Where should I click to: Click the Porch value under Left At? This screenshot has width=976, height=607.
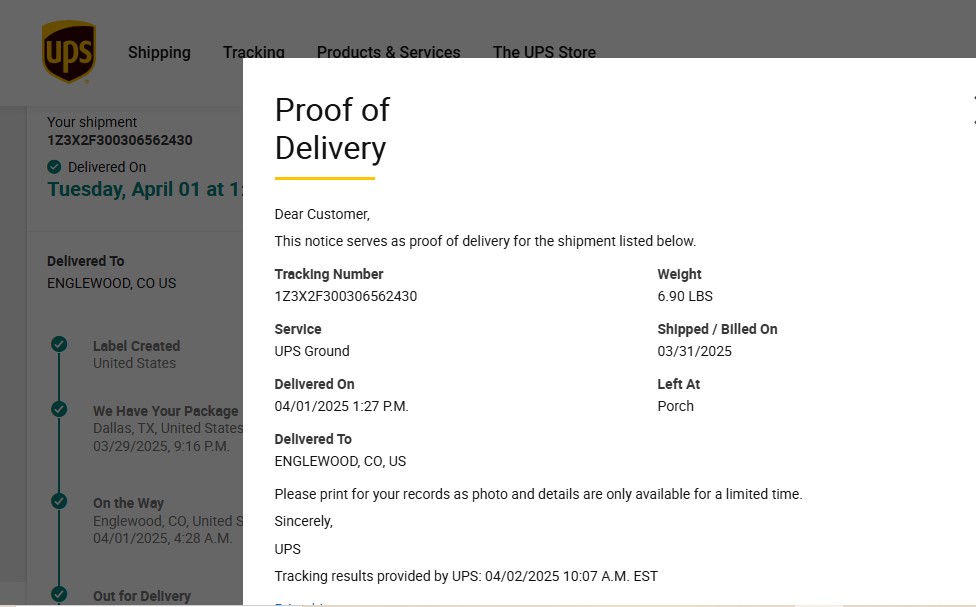pos(675,406)
